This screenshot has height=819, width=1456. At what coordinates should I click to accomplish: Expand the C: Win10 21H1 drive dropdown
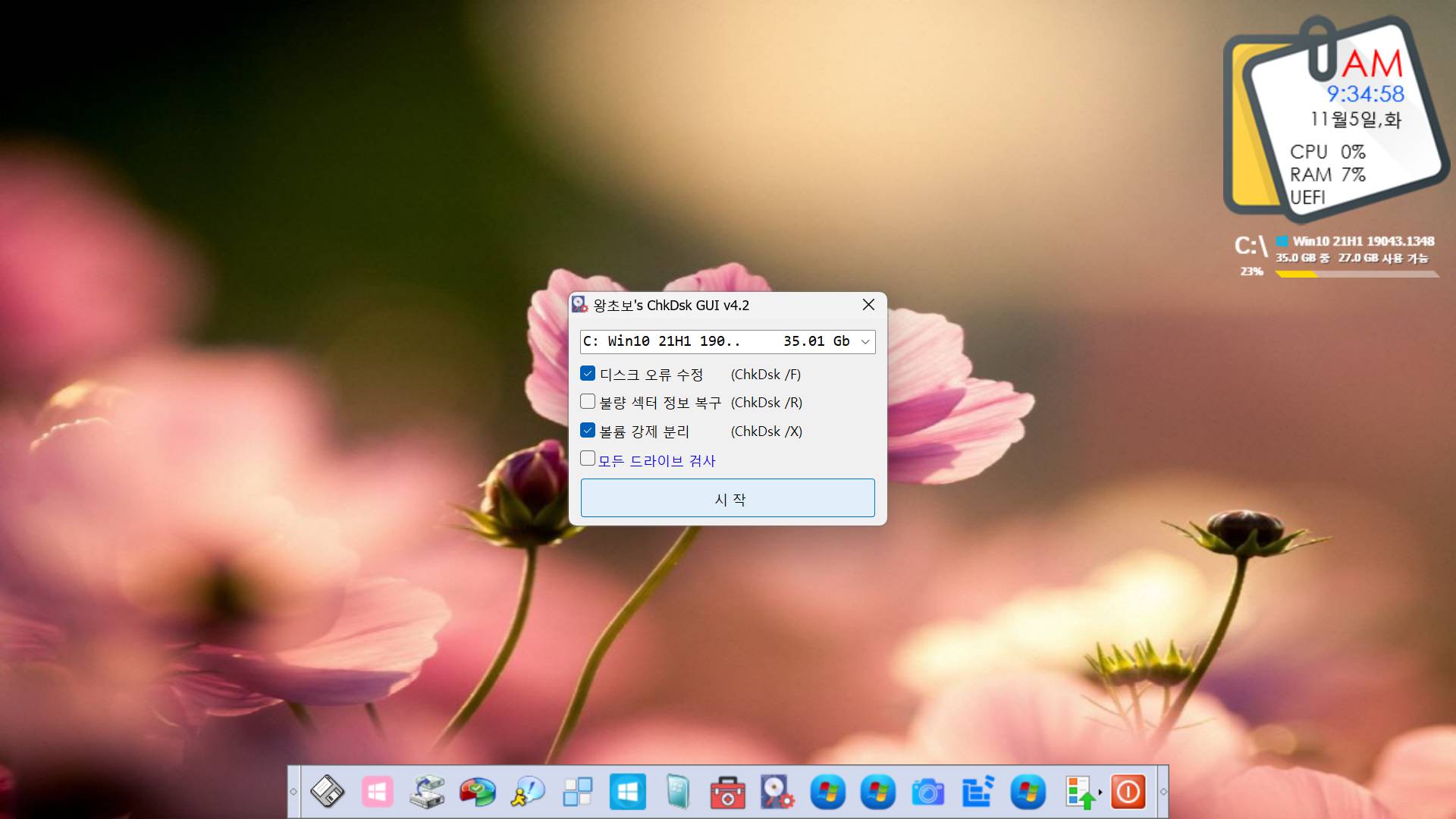tap(865, 341)
